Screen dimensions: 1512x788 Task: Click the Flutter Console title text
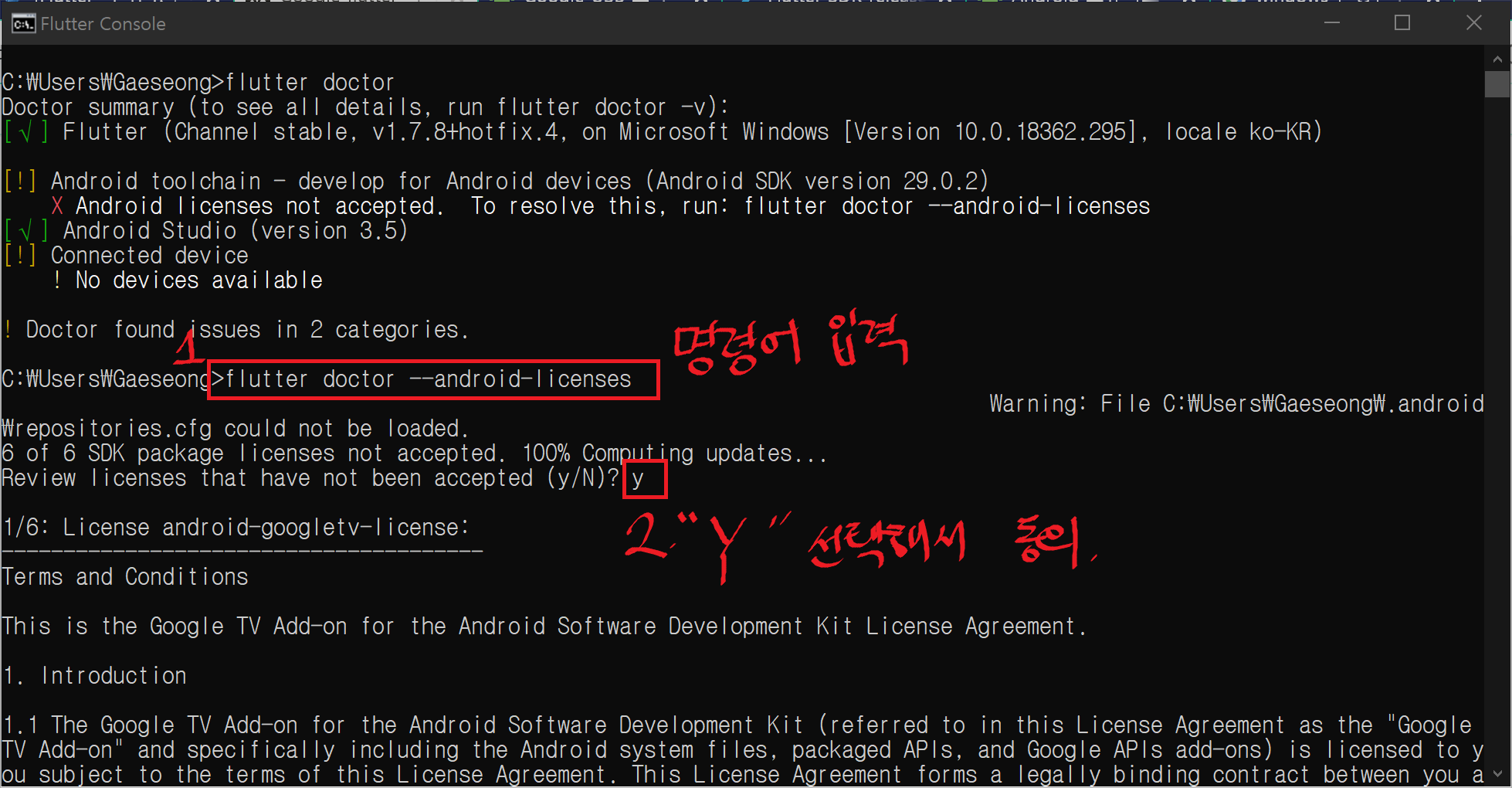pyautogui.click(x=103, y=24)
